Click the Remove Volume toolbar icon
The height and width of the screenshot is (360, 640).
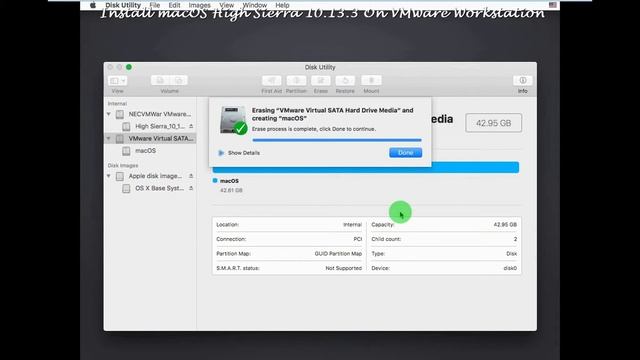click(x=179, y=80)
